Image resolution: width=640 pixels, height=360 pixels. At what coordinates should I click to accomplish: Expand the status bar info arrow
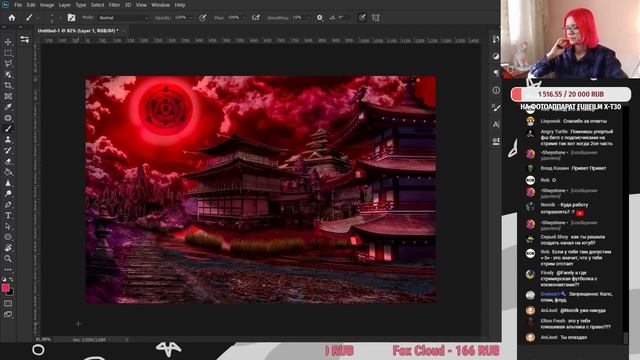tap(127, 340)
